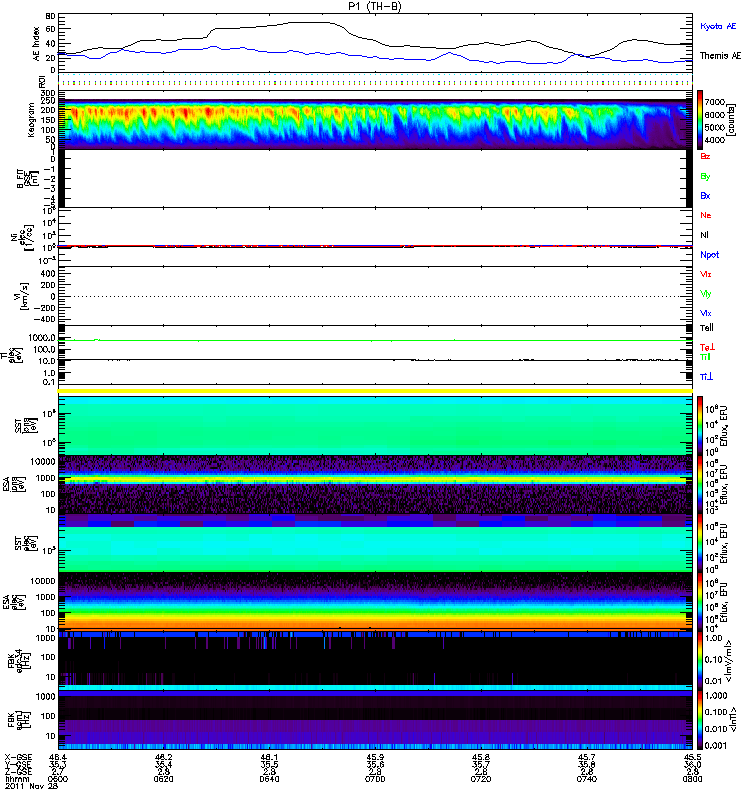Select the blue Npot legend label
The image size is (750, 800).
[x=710, y=255]
